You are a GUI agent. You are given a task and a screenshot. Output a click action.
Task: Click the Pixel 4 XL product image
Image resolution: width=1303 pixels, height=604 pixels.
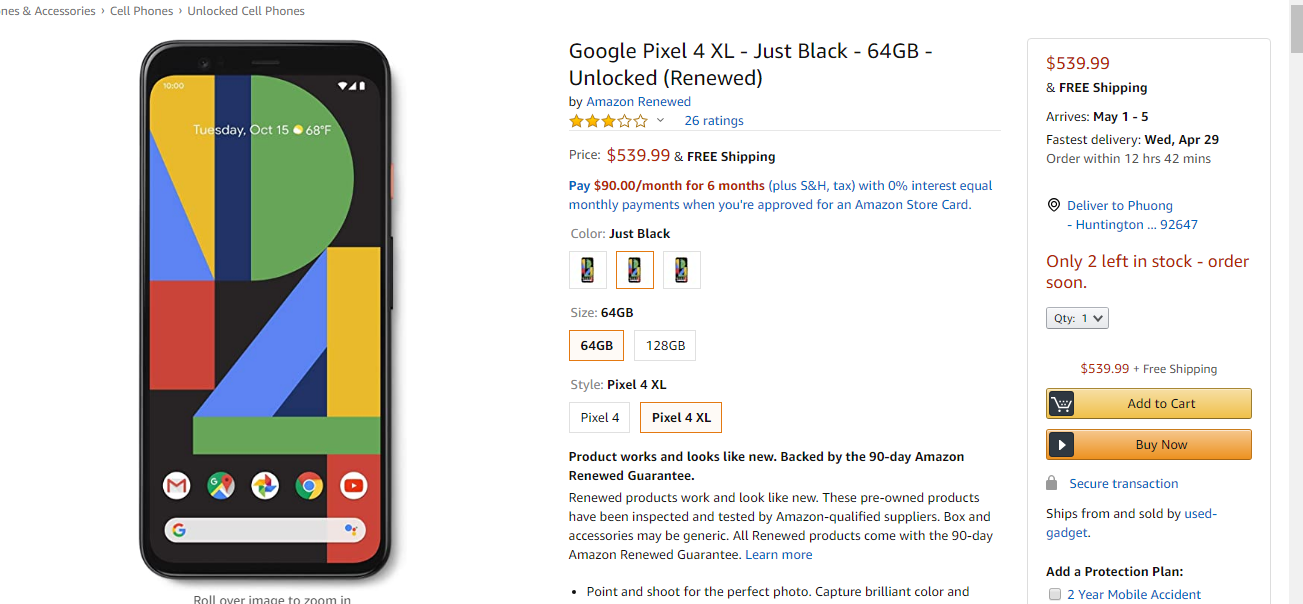[x=266, y=310]
